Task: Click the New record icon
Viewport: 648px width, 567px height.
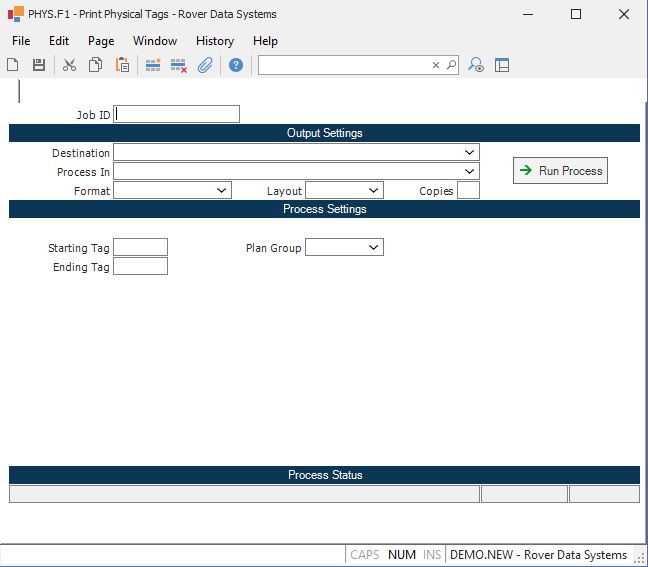Action: pos(13,65)
